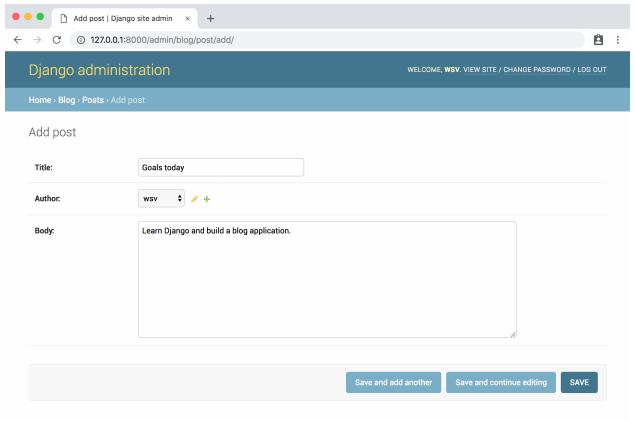Open the browser three-dot menu

[x=618, y=39]
